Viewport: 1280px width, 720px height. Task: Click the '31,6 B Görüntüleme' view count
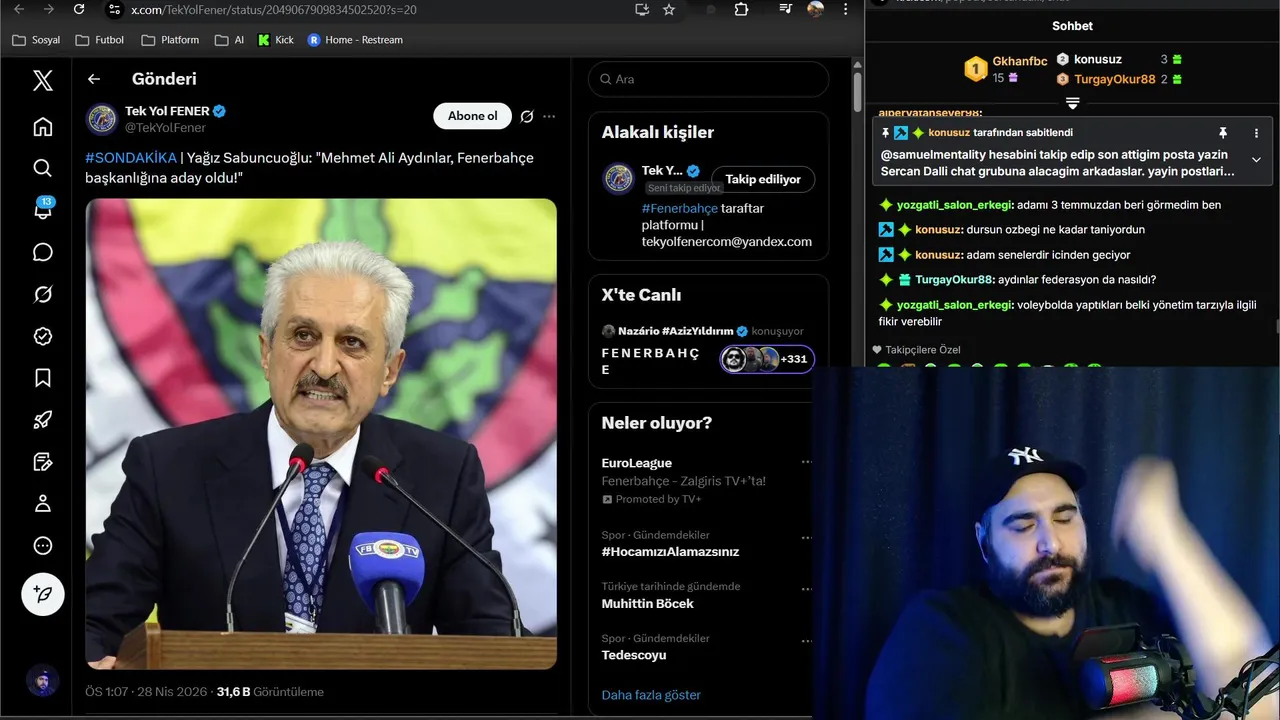270,692
